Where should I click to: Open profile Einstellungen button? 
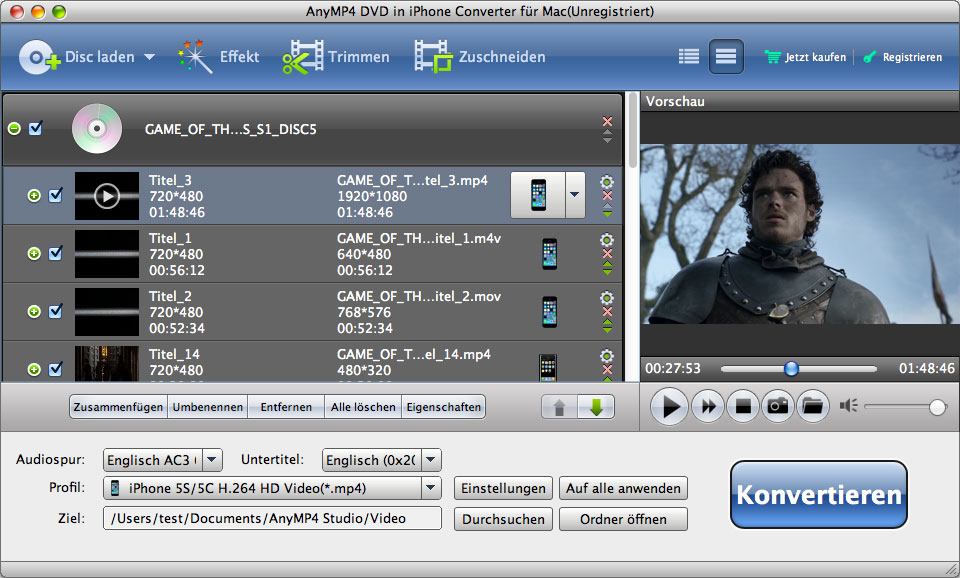point(503,489)
